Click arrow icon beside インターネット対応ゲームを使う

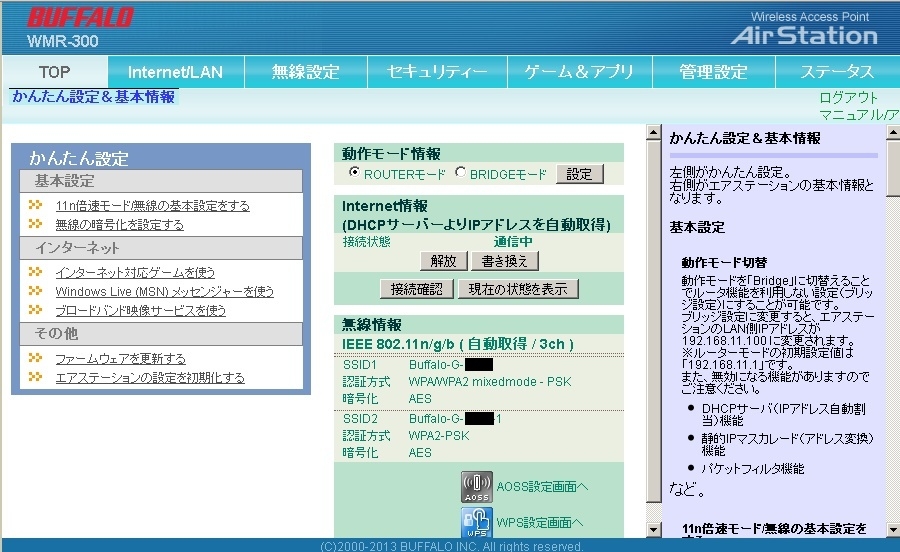point(36,272)
